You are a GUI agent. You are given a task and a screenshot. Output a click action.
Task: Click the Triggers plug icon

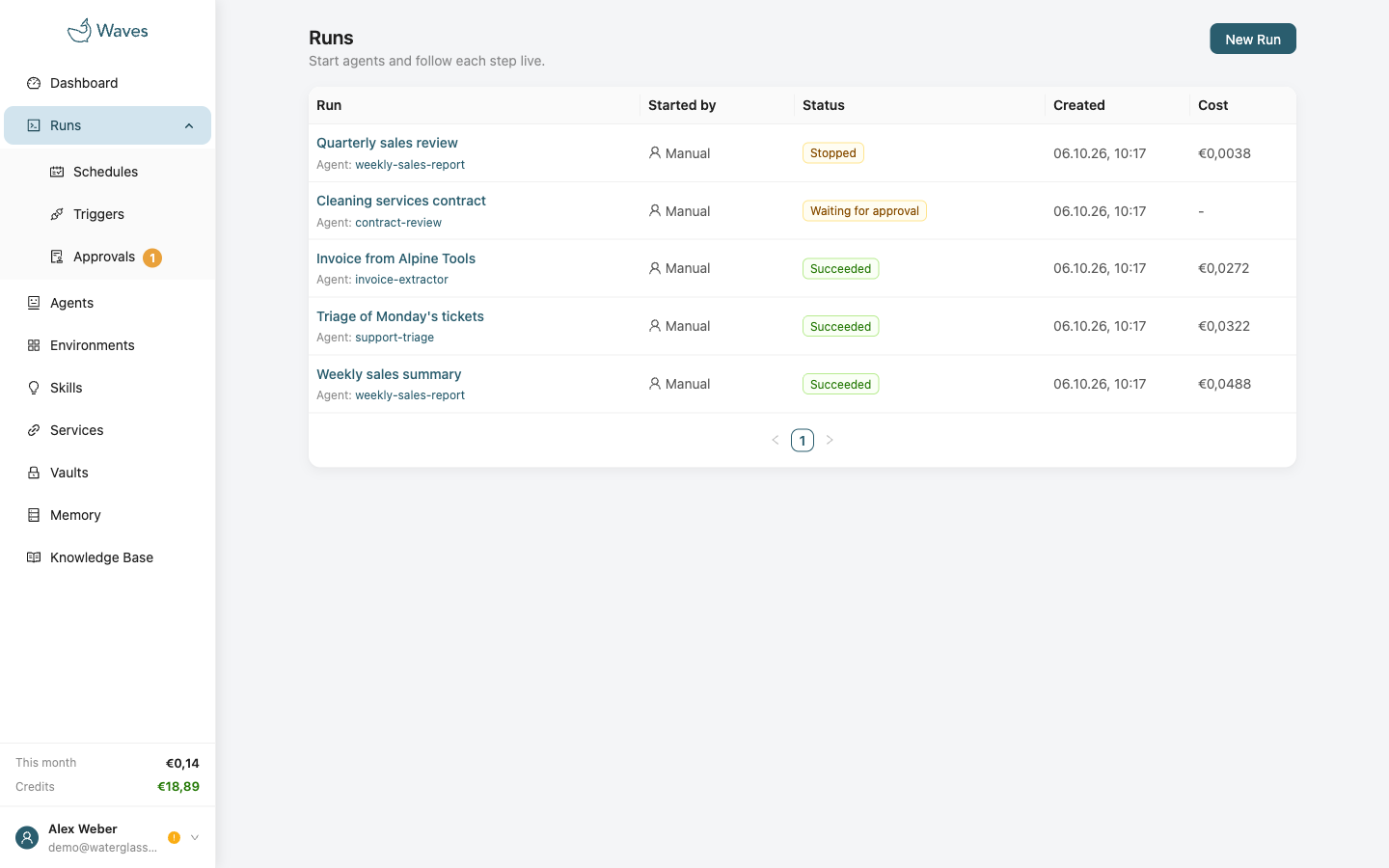click(x=57, y=214)
